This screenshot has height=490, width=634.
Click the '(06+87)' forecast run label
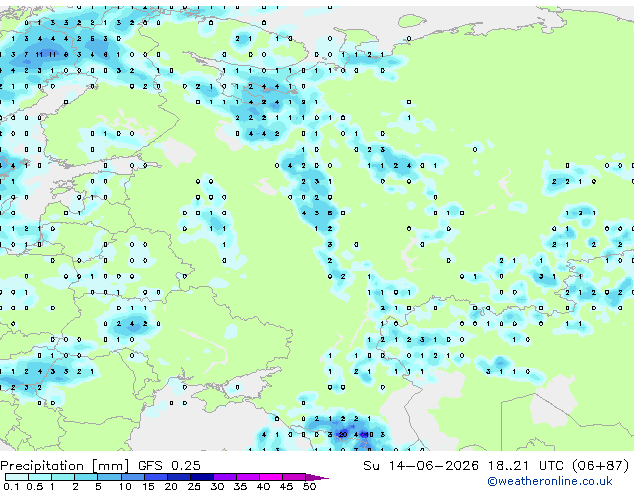pos(600,466)
